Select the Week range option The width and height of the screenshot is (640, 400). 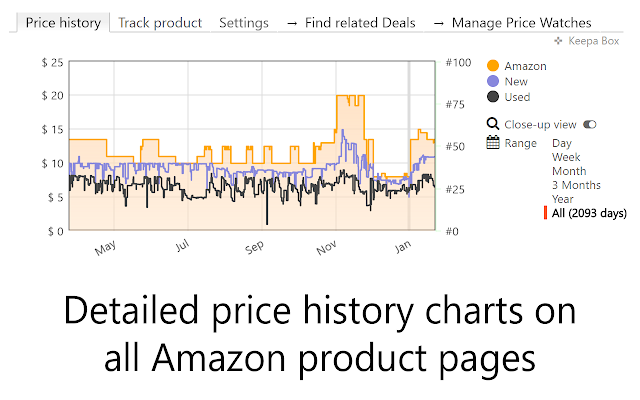click(566, 157)
